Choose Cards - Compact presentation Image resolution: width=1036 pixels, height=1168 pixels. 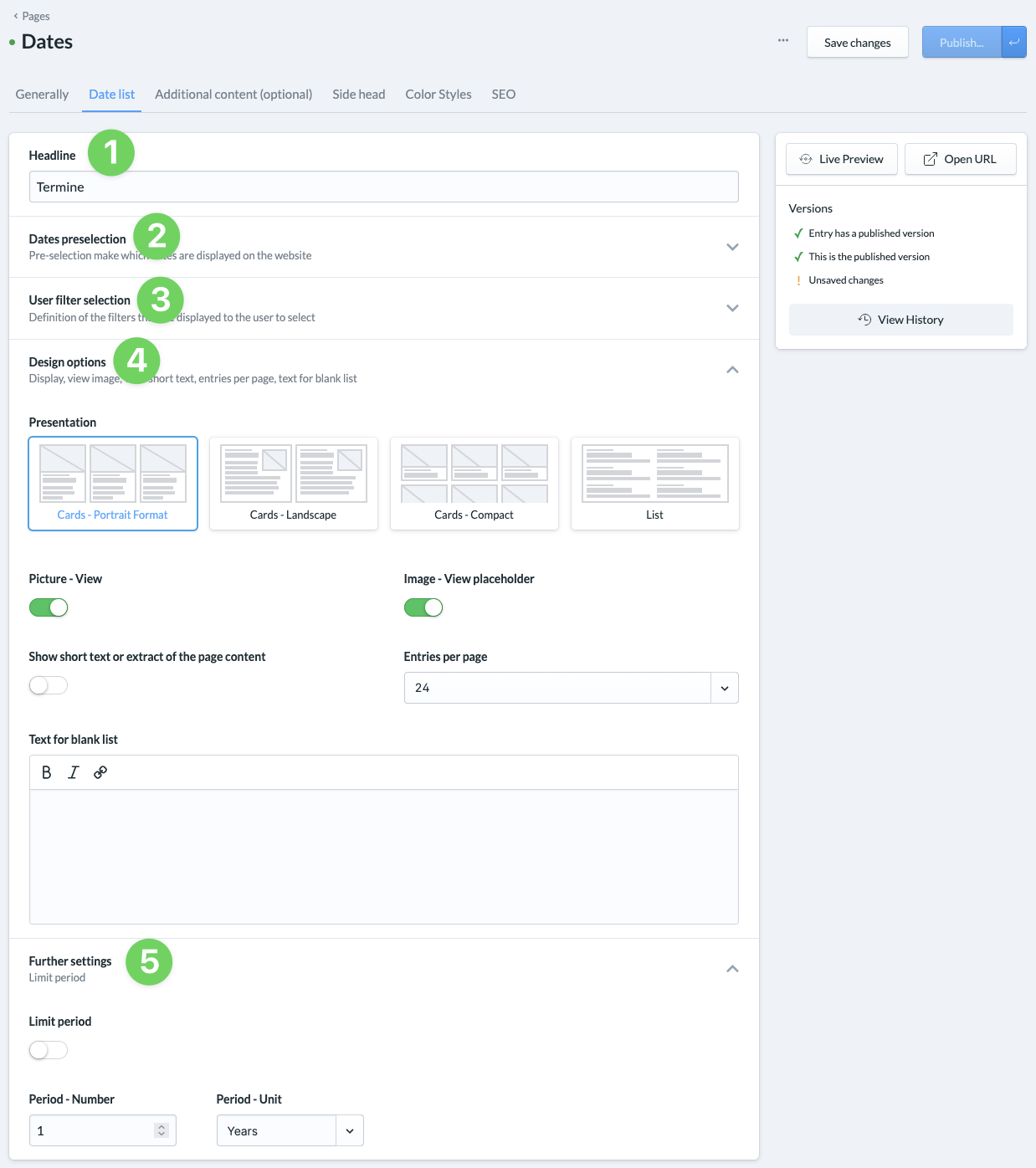click(x=474, y=484)
